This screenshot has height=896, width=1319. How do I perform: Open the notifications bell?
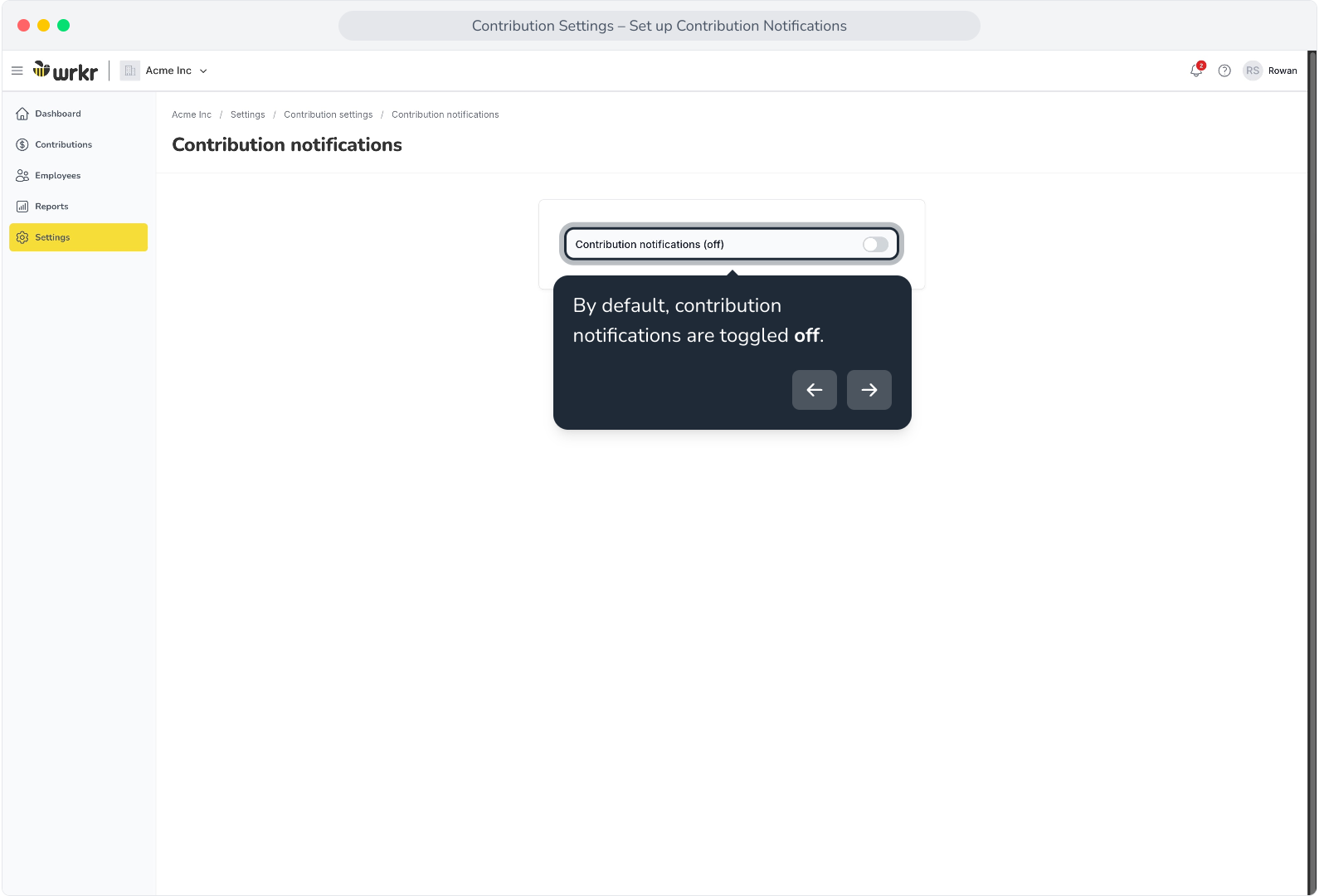pos(1196,71)
